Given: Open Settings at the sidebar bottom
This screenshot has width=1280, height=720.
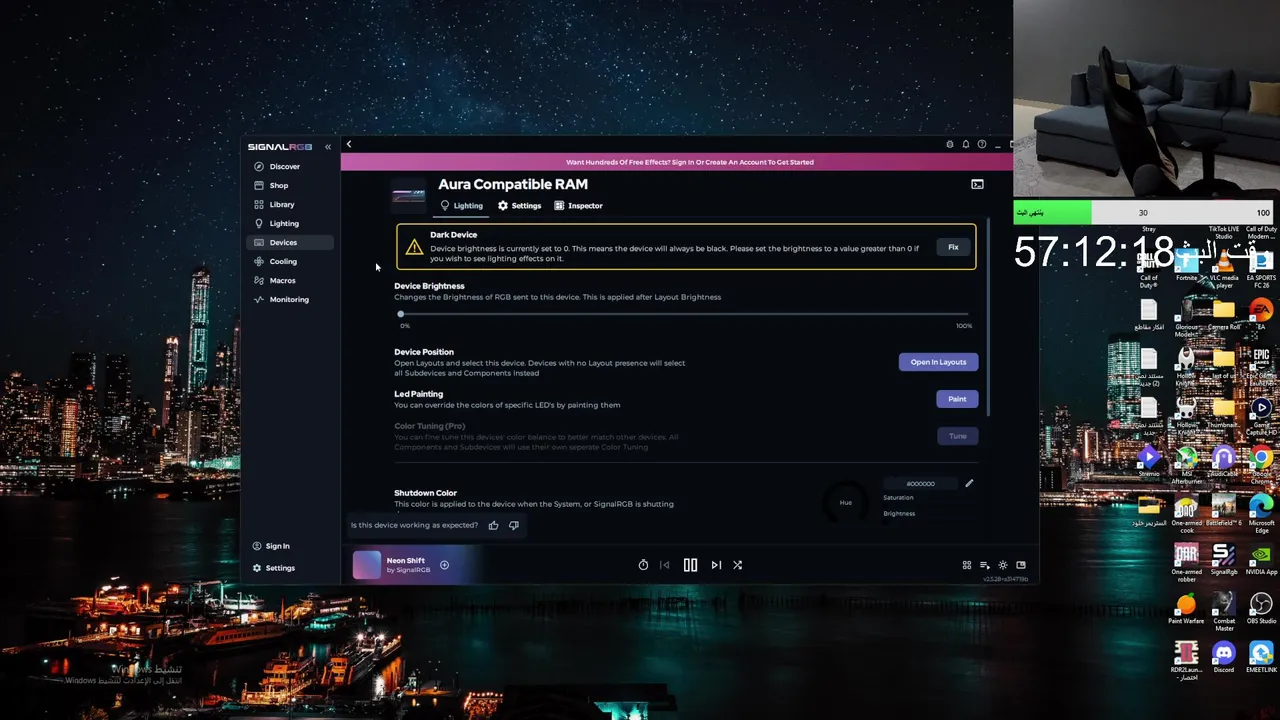Looking at the screenshot, I should pyautogui.click(x=274, y=568).
